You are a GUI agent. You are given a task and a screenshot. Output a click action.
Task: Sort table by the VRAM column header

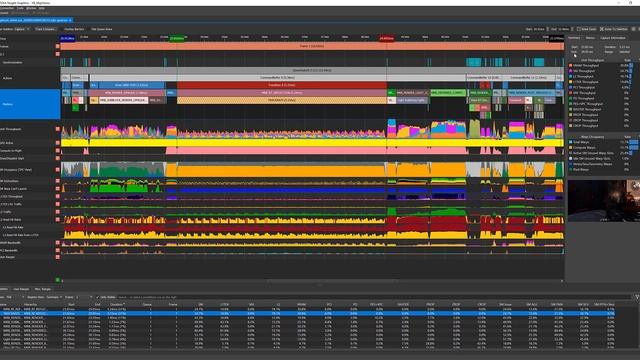302,304
